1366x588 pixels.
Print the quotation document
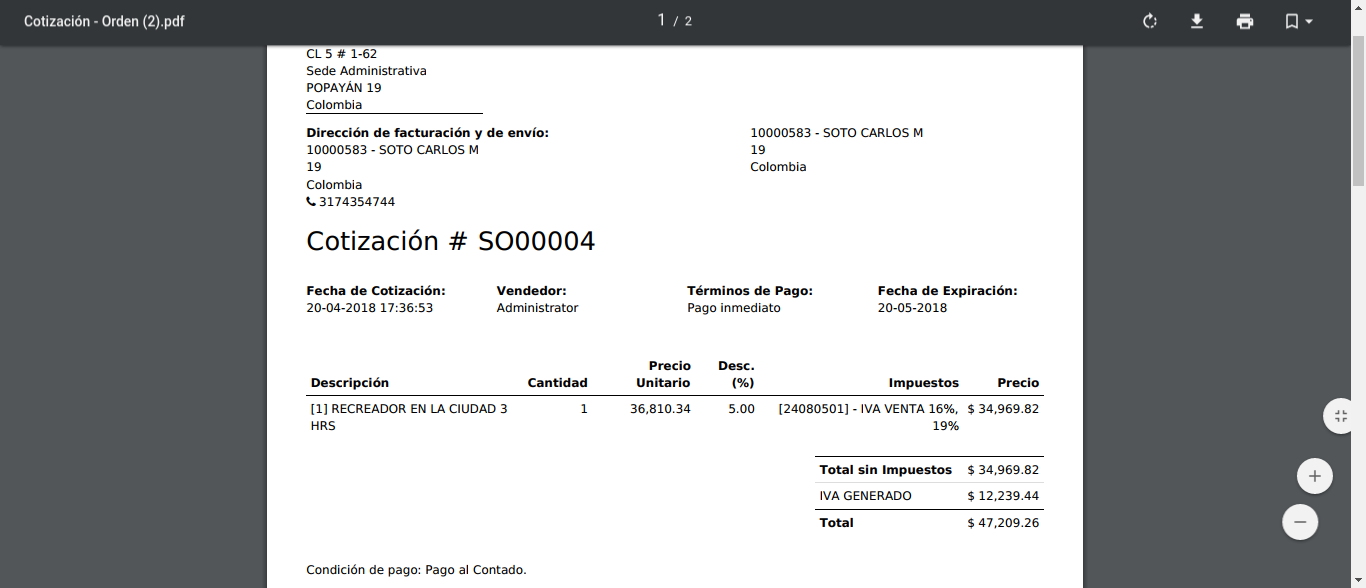click(1245, 21)
